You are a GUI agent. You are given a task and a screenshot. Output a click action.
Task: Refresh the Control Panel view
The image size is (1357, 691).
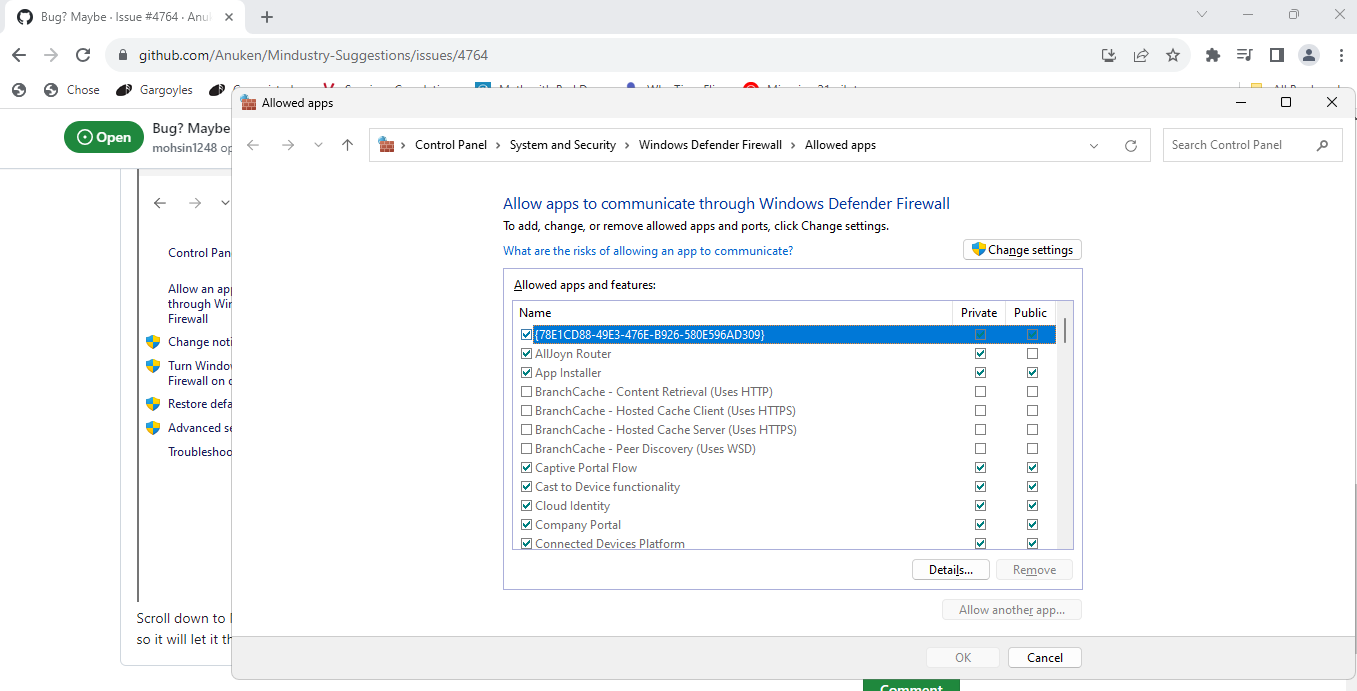tap(1130, 144)
